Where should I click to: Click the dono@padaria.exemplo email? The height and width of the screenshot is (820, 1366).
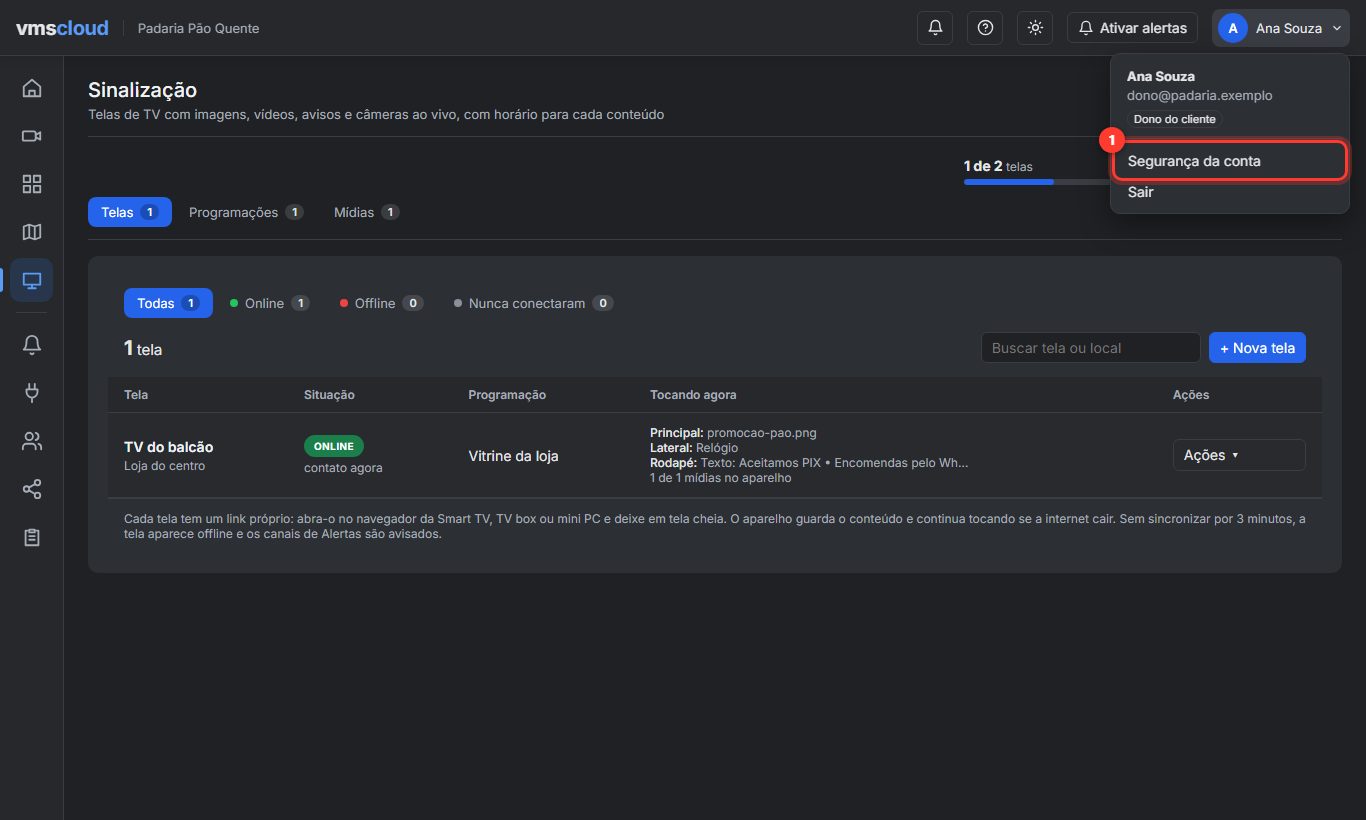tap(1200, 95)
